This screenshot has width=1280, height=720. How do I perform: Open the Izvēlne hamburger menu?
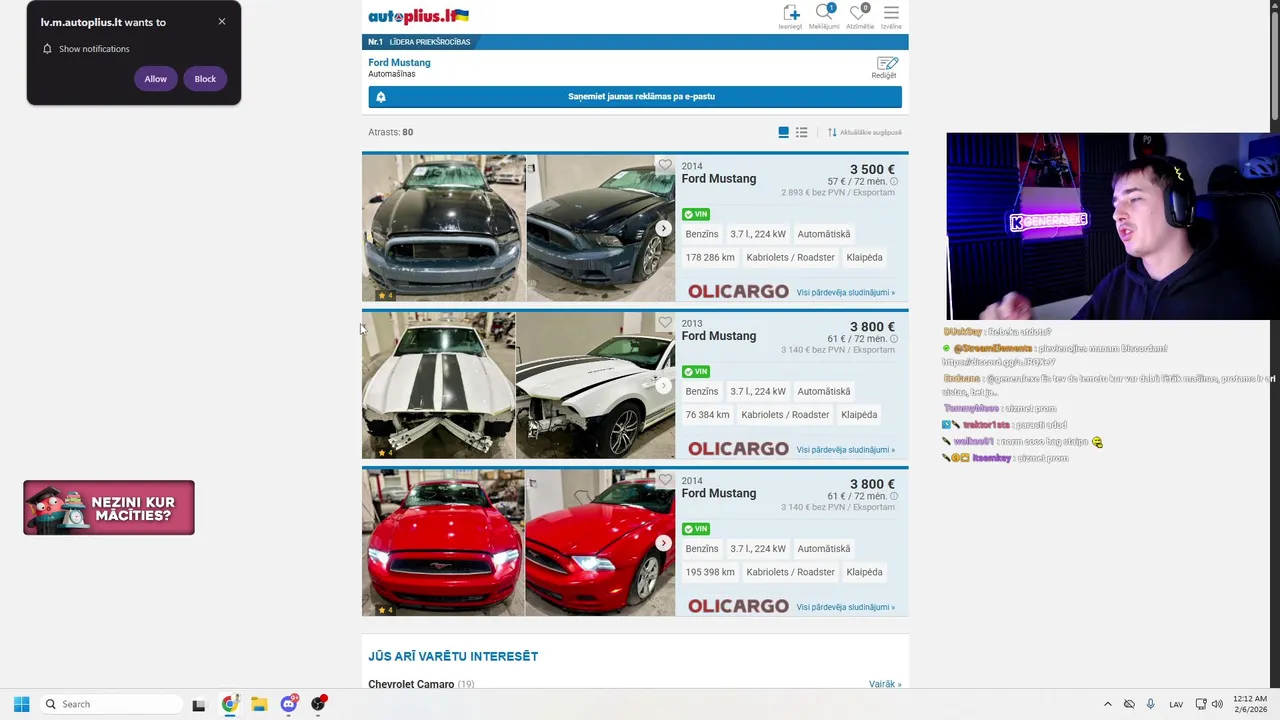(x=891, y=16)
